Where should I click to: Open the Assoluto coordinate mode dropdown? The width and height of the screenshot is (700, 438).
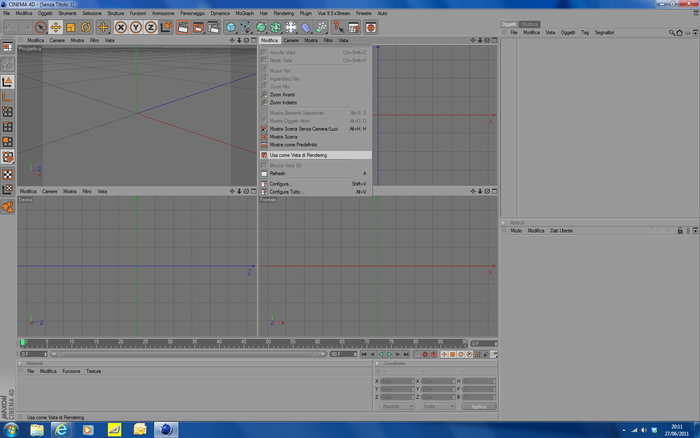tap(397, 407)
